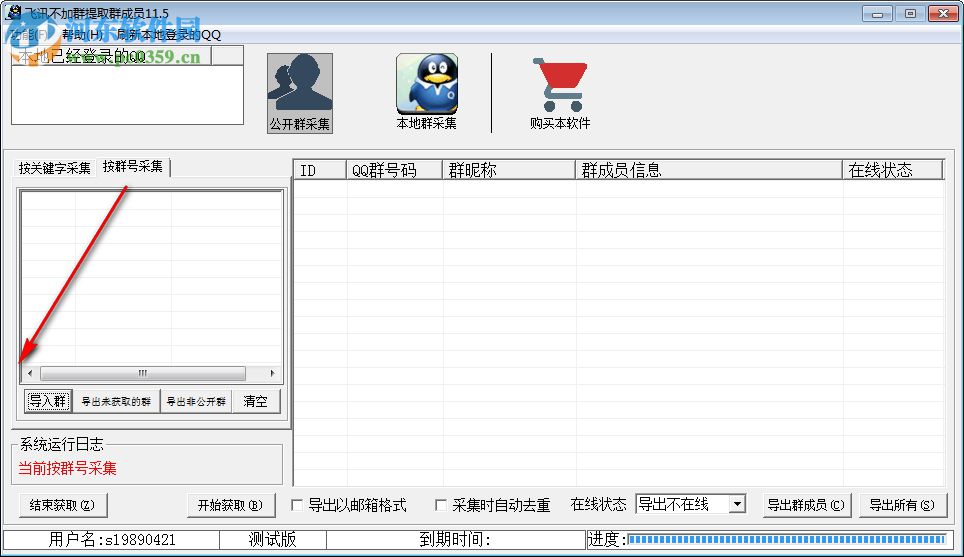Click the 当前按群号采集 log text
This screenshot has width=964, height=557.
coord(68,468)
